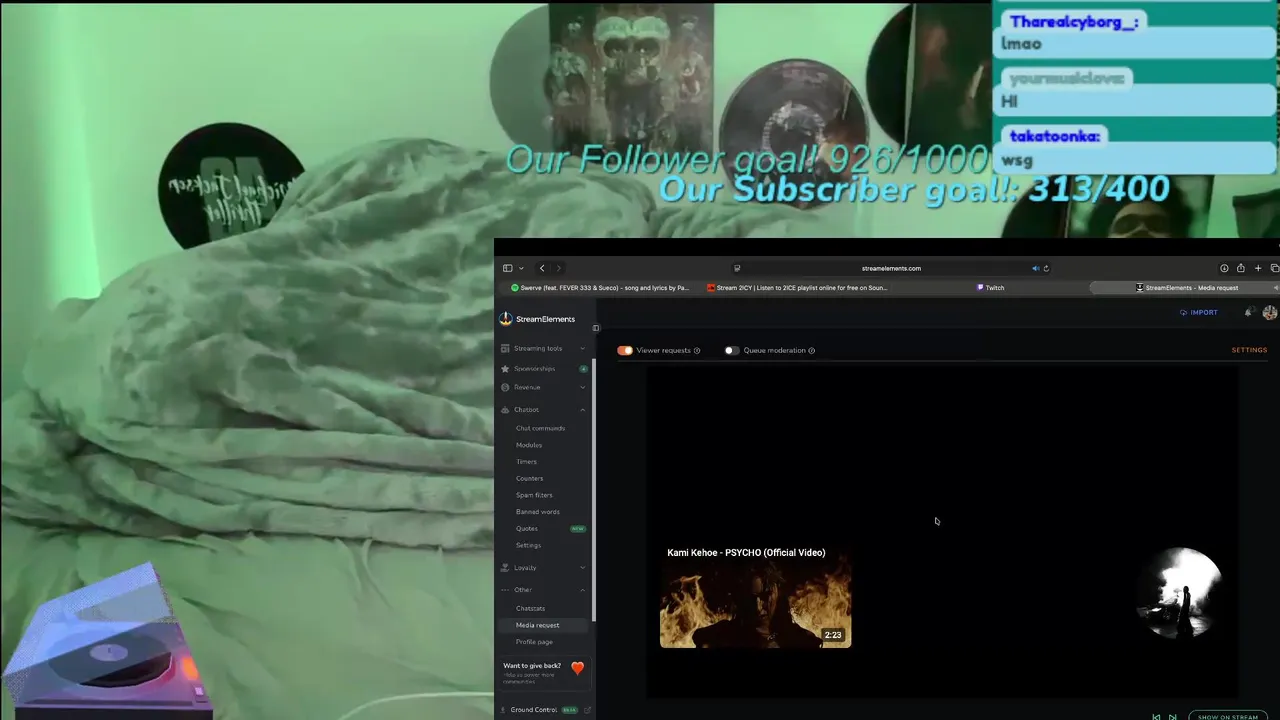Click the sidebar vertical scrollbar
1280x720 pixels.
pos(595,490)
